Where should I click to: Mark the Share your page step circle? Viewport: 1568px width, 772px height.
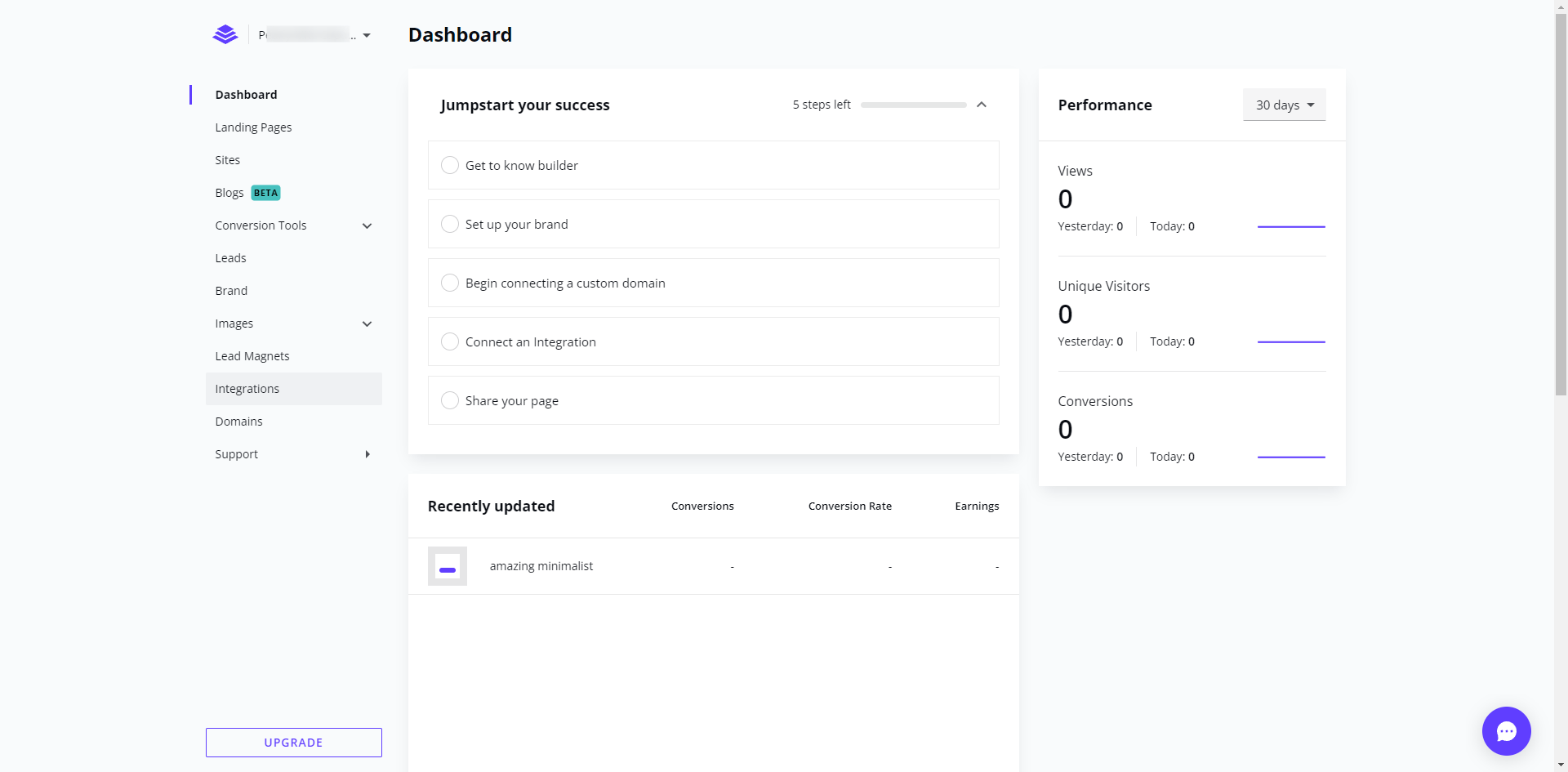450,400
